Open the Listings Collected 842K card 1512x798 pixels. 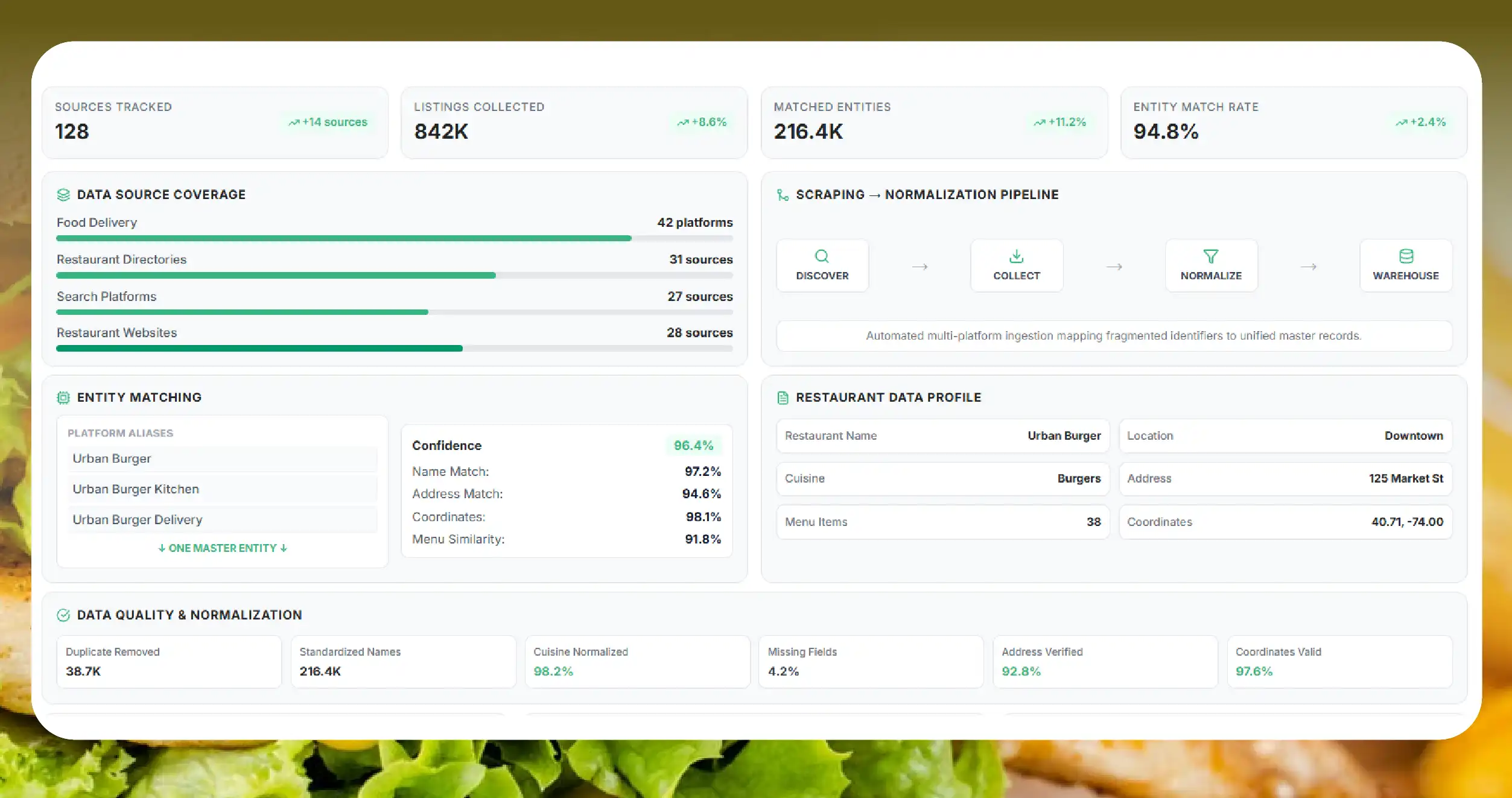pos(574,122)
